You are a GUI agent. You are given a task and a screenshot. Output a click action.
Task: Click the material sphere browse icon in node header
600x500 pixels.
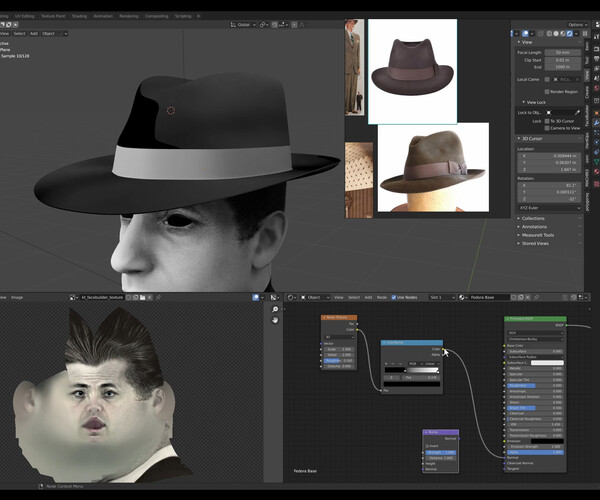pyautogui.click(x=463, y=297)
